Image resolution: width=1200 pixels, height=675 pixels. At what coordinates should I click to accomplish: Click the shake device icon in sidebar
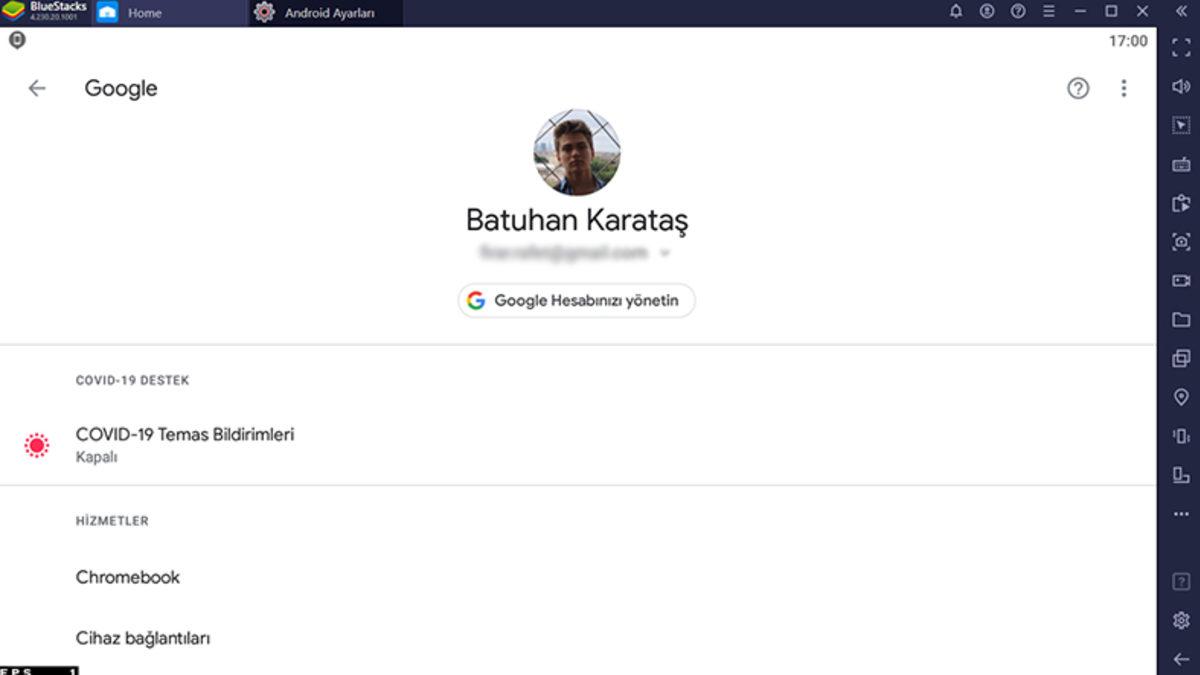(1181, 436)
